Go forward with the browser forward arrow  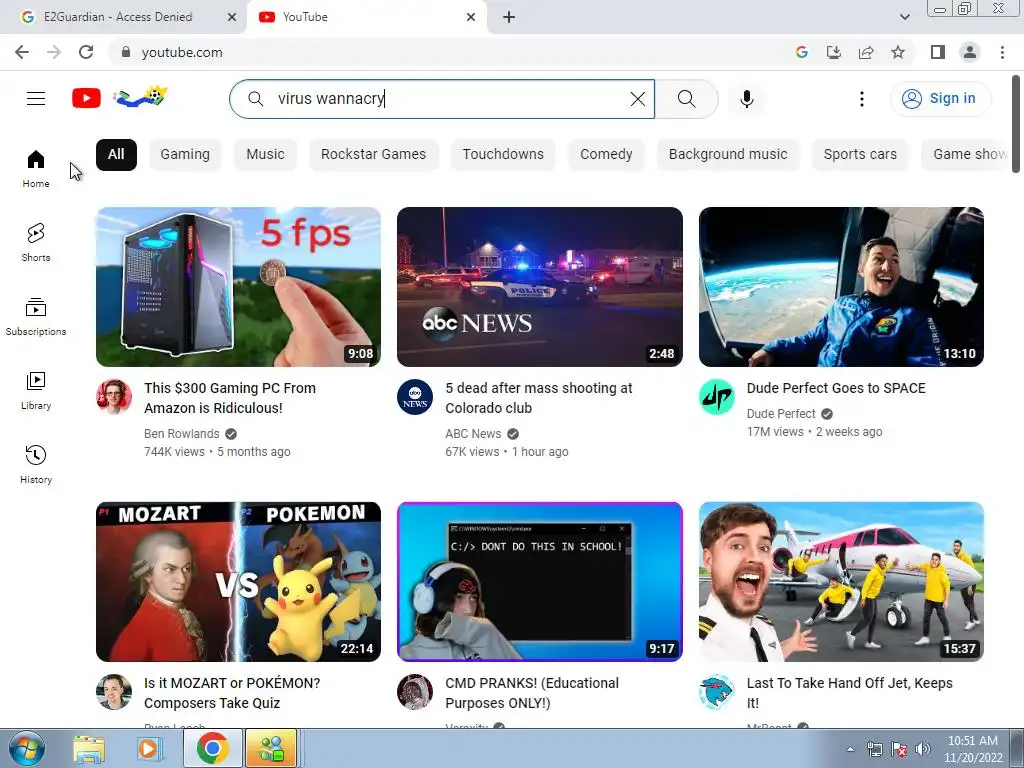click(54, 52)
